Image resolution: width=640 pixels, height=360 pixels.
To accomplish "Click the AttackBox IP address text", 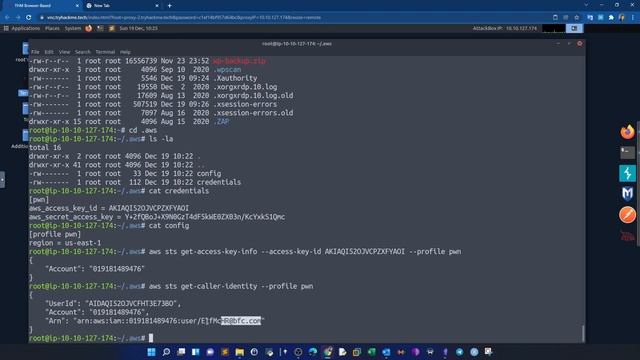I will click(x=505, y=29).
